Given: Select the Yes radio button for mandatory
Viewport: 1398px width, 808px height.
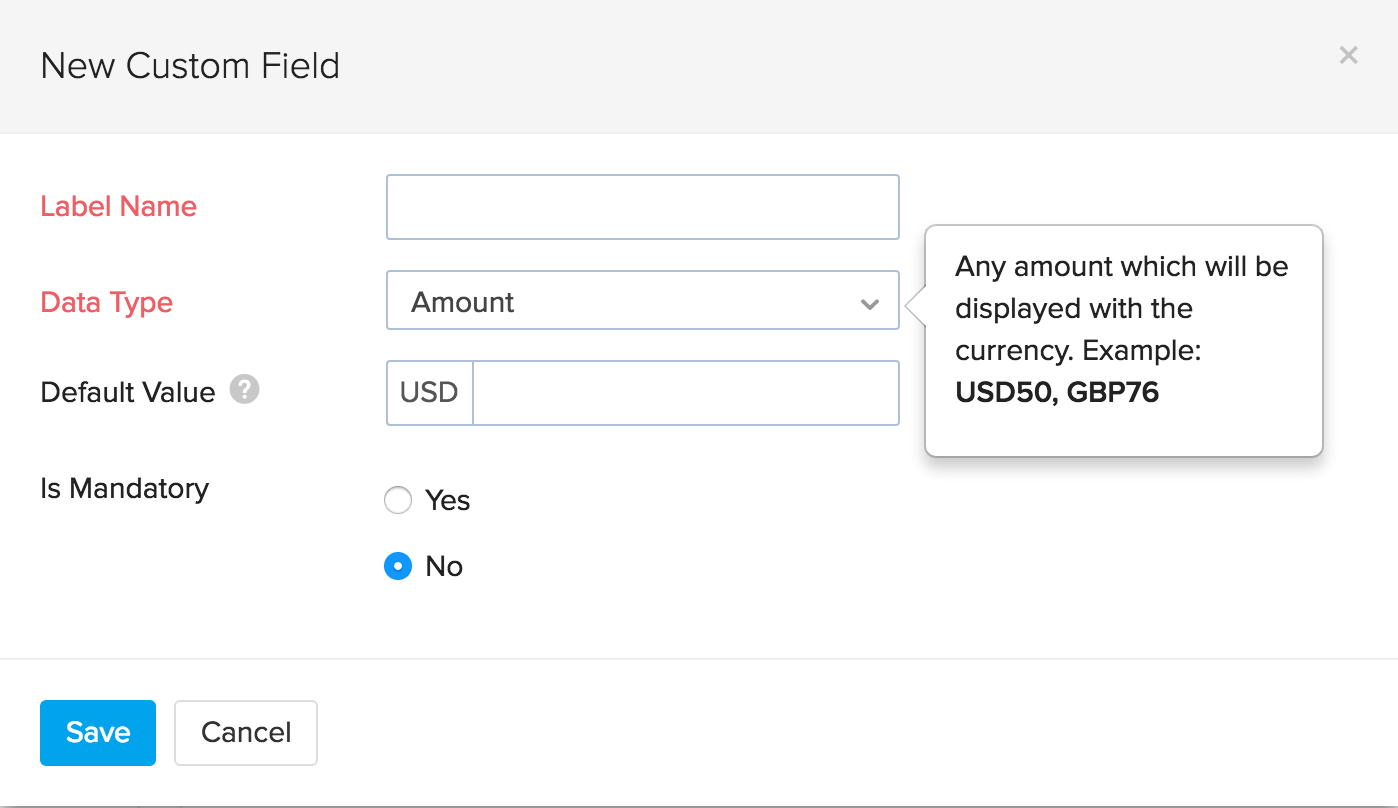Looking at the screenshot, I should pos(398,500).
